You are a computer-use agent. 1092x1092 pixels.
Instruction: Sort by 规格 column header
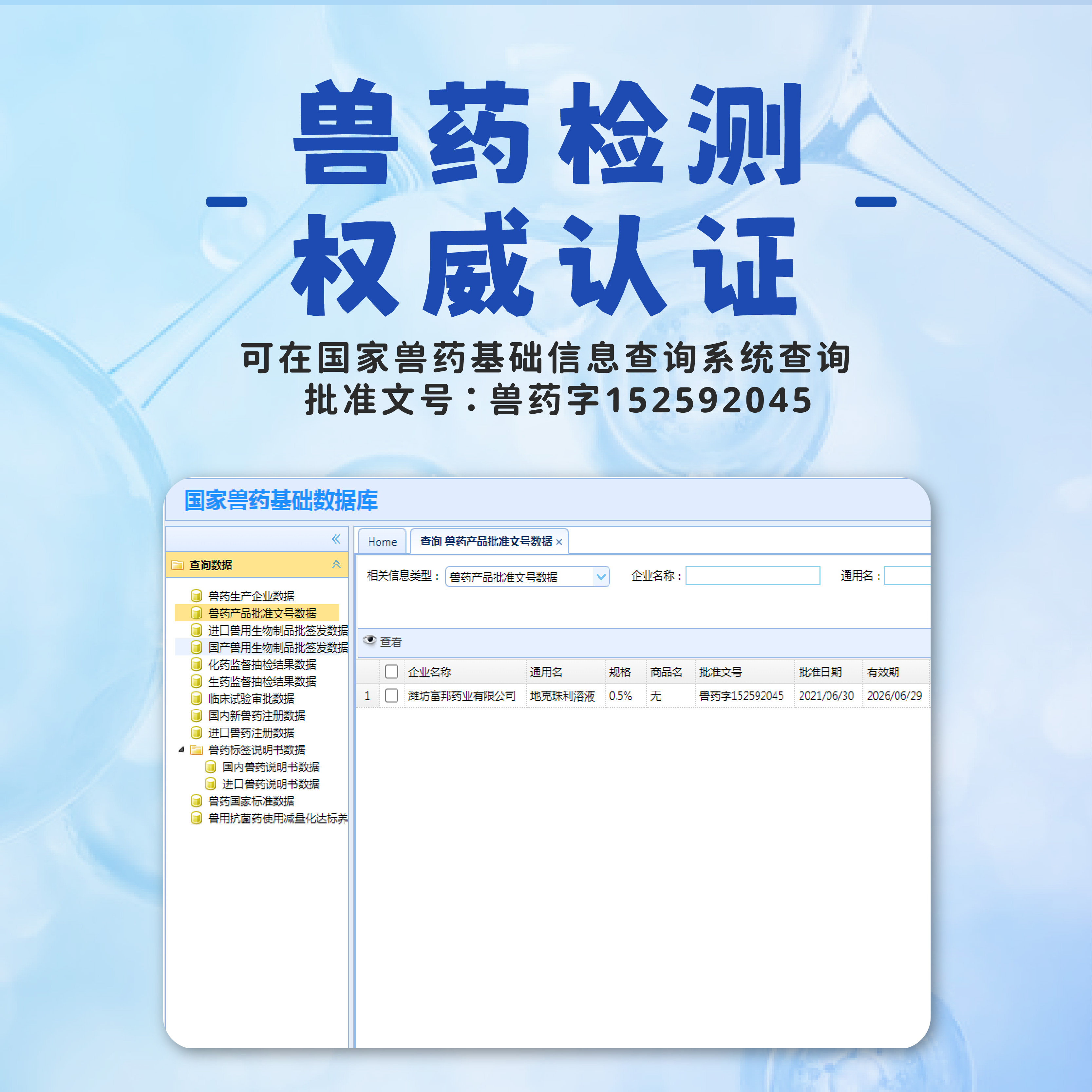[626, 671]
